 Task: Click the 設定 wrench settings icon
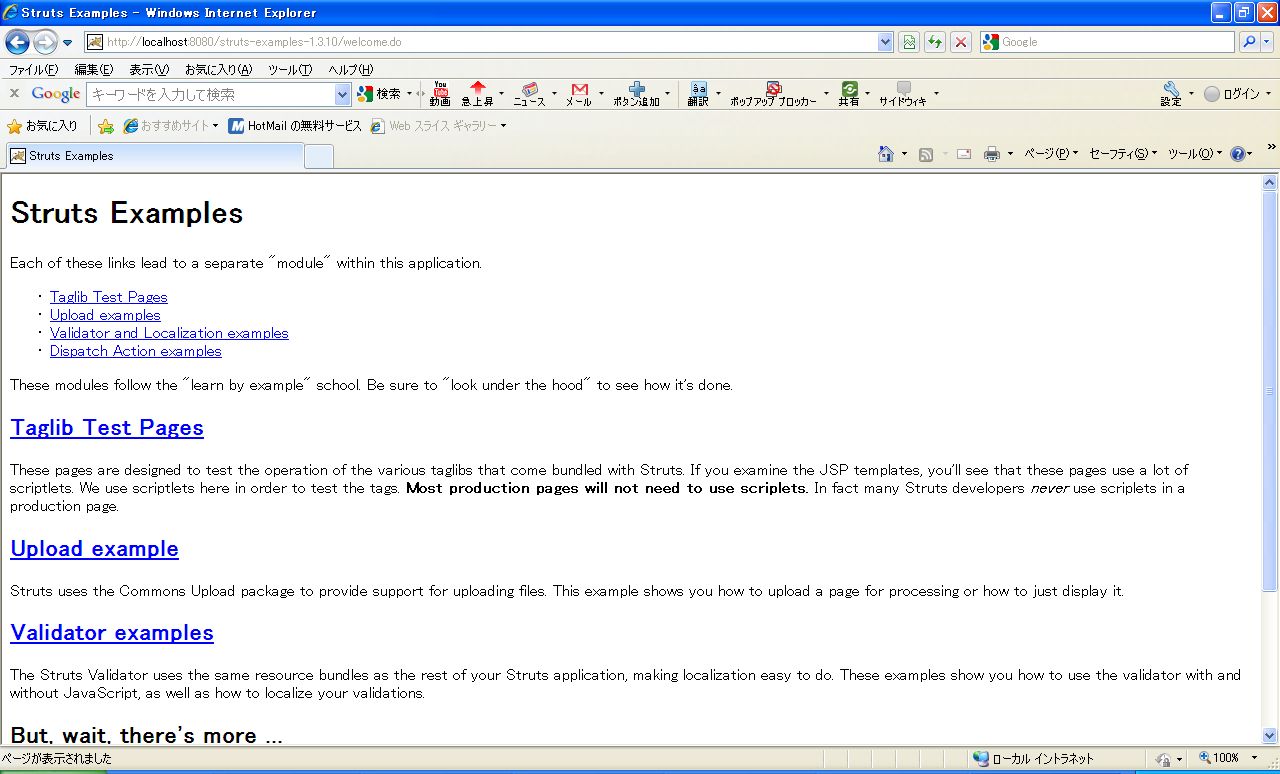pyautogui.click(x=1171, y=94)
